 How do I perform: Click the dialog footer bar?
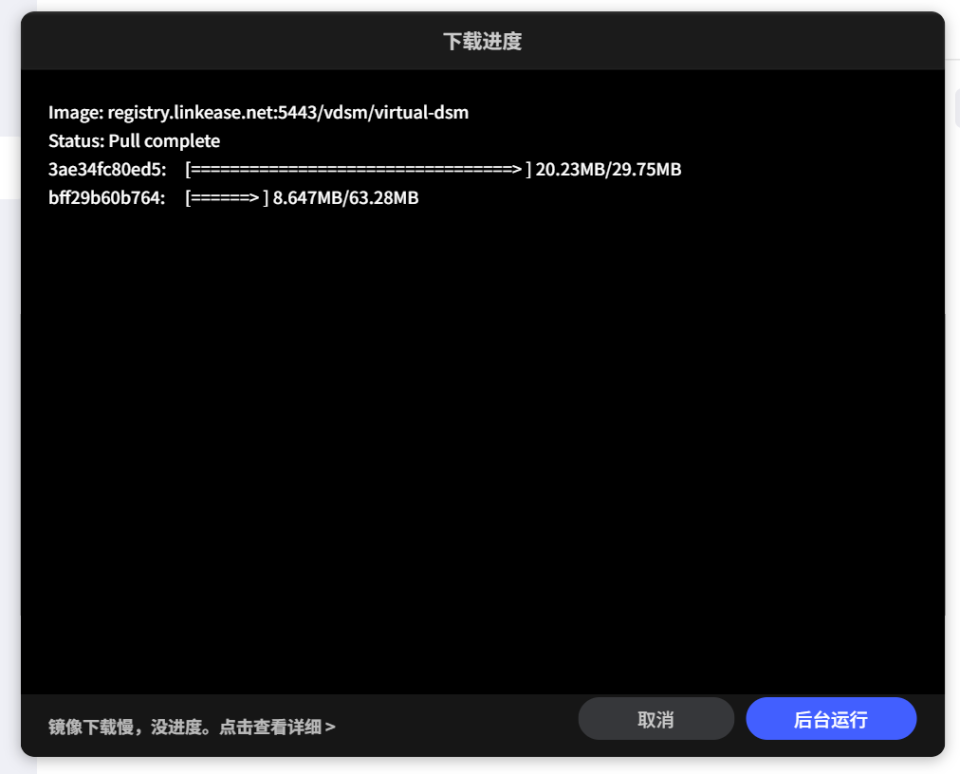(450, 718)
